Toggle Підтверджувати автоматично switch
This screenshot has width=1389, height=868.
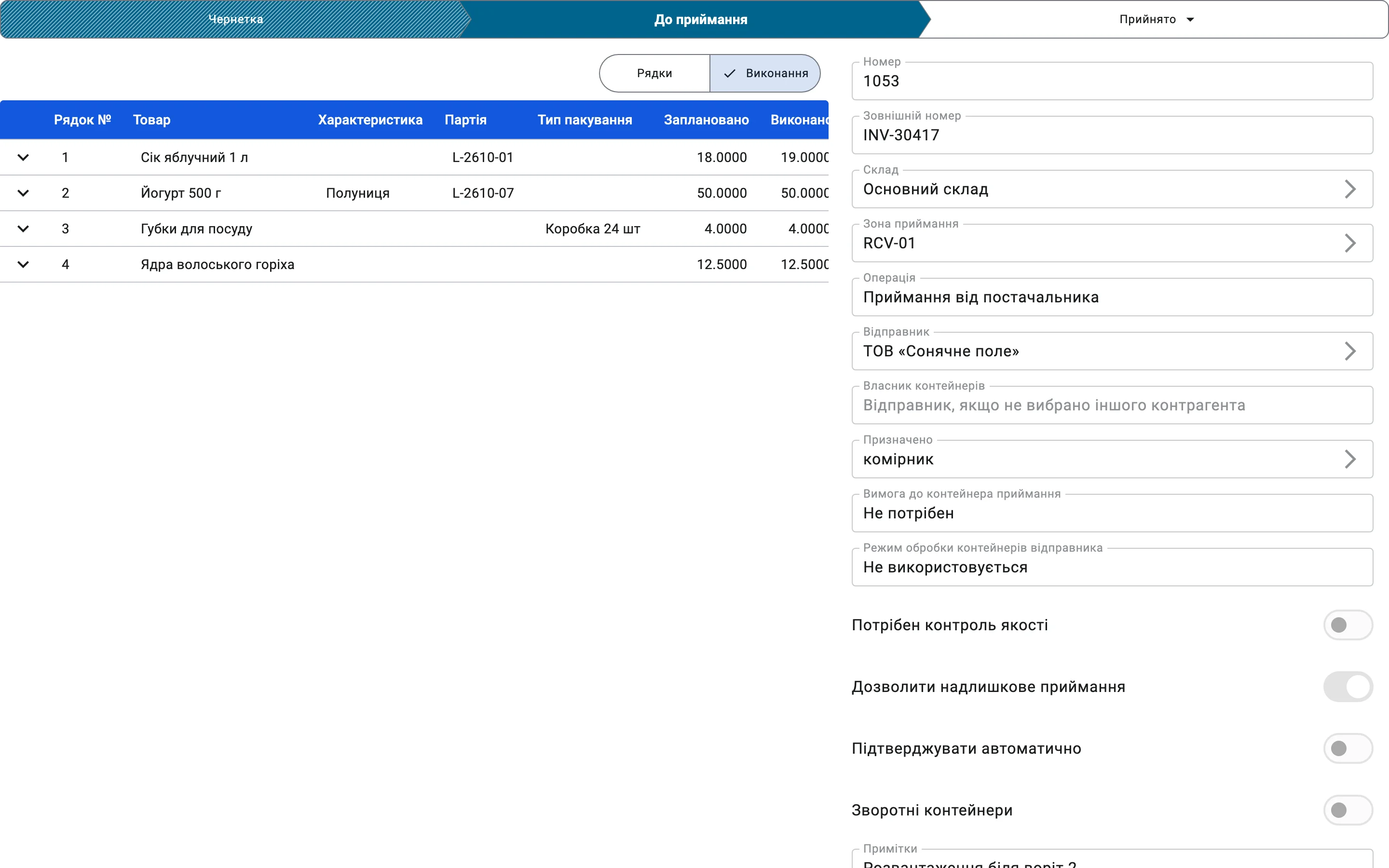coord(1348,748)
